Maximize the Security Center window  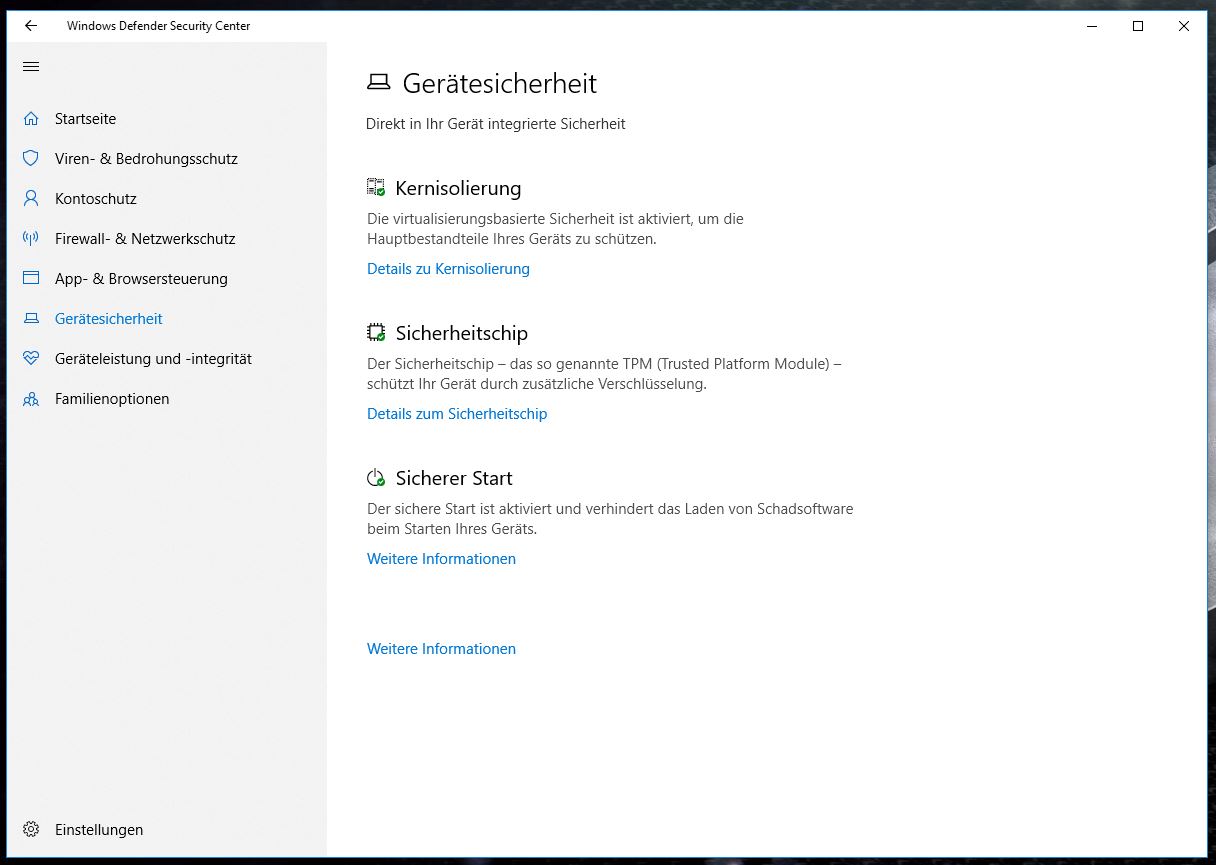pyautogui.click(x=1138, y=26)
